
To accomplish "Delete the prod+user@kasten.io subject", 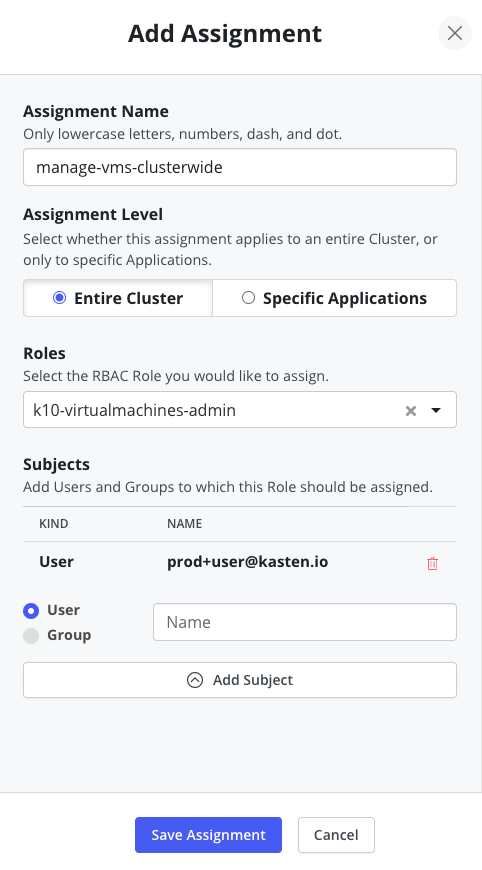I will click(433, 563).
